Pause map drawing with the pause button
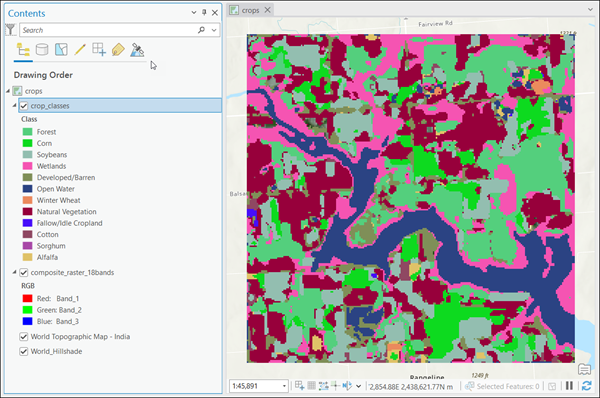This screenshot has width=600, height=398. pyautogui.click(x=569, y=386)
